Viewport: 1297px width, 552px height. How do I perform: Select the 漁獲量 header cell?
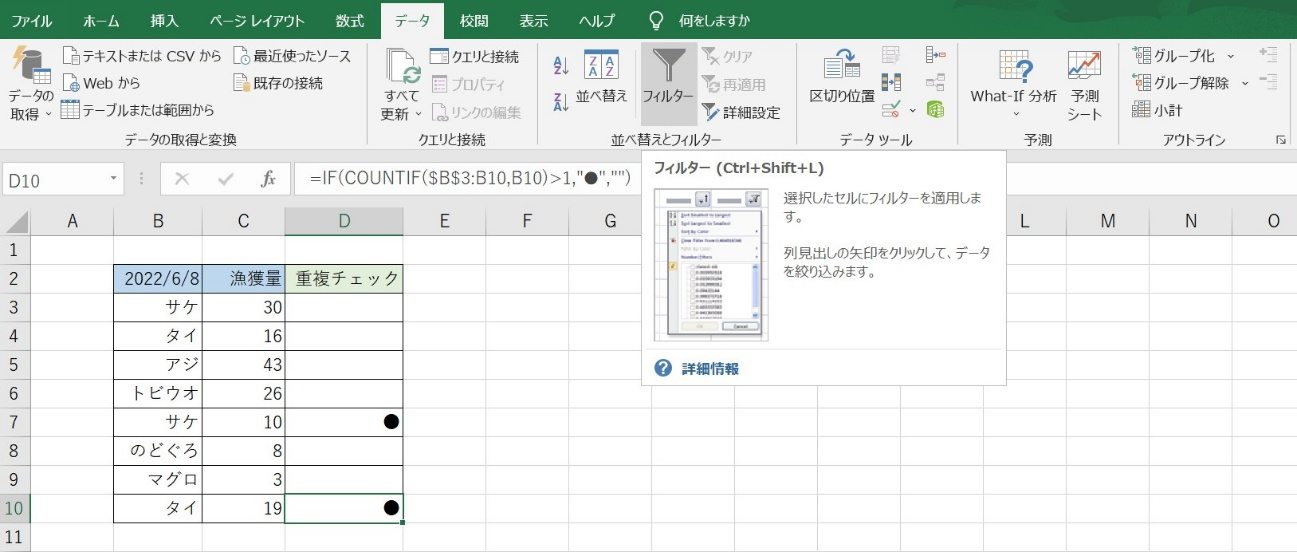(243, 279)
